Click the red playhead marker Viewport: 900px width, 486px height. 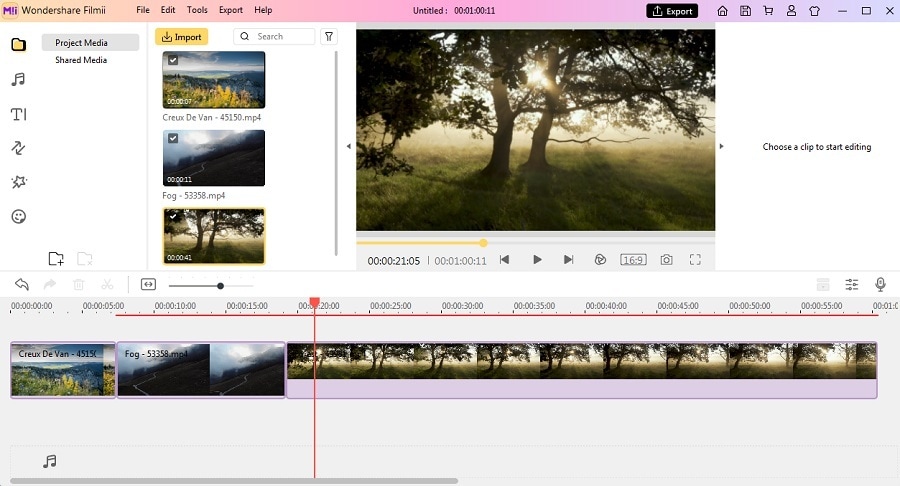click(x=315, y=302)
